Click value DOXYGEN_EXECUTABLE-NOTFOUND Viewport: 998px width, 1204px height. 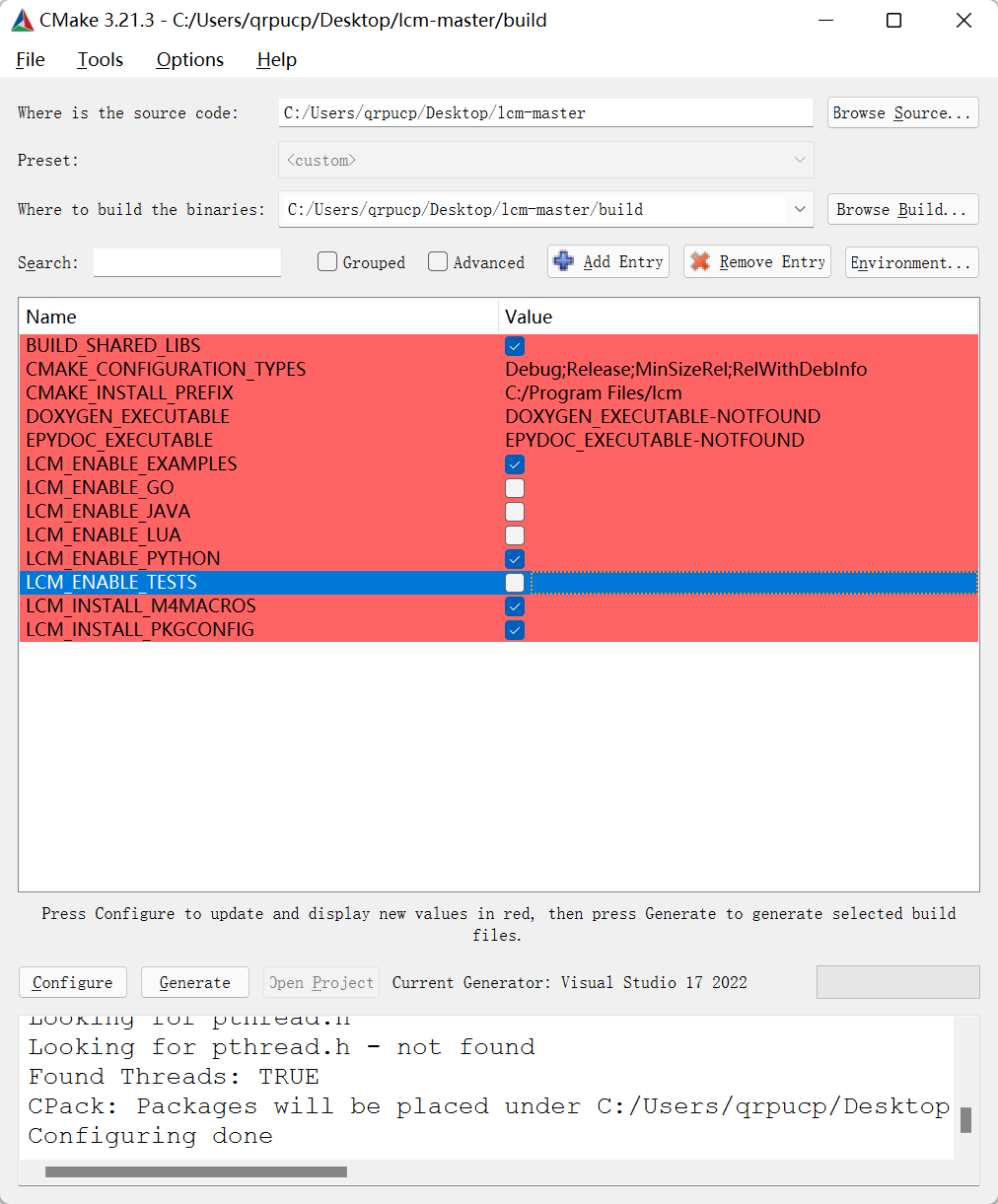click(663, 416)
